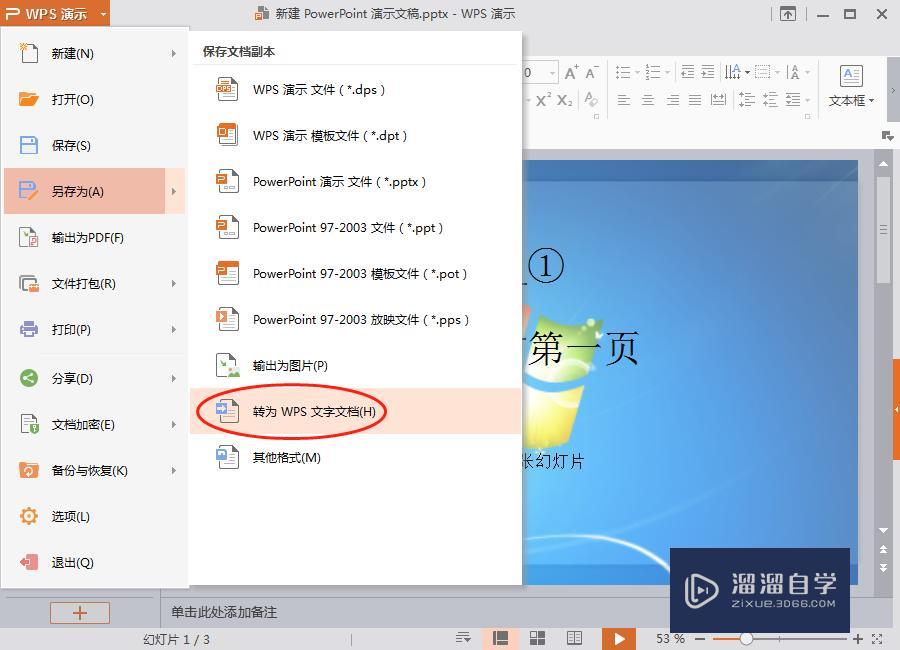Click the line spacing icon

pyautogui.click(x=746, y=100)
